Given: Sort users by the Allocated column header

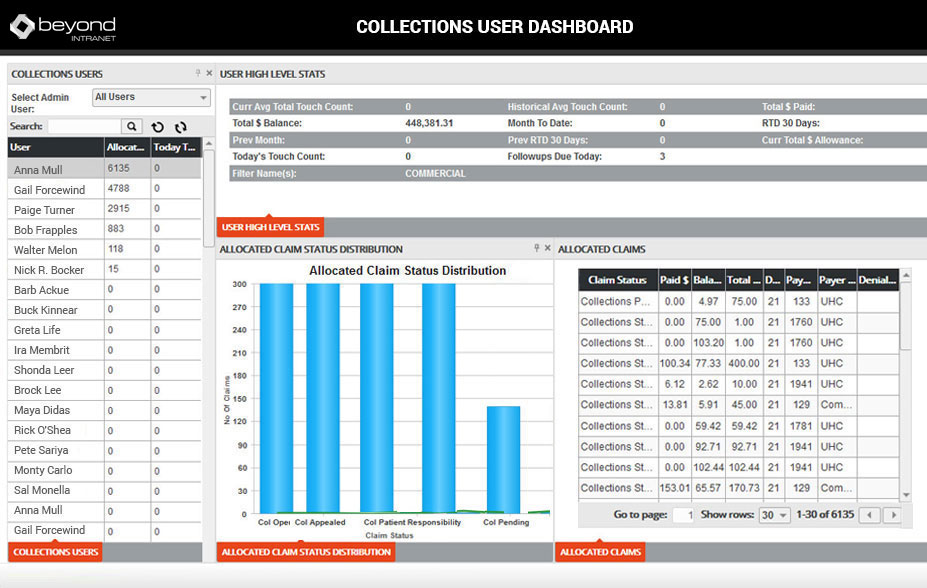Looking at the screenshot, I should pyautogui.click(x=126, y=147).
